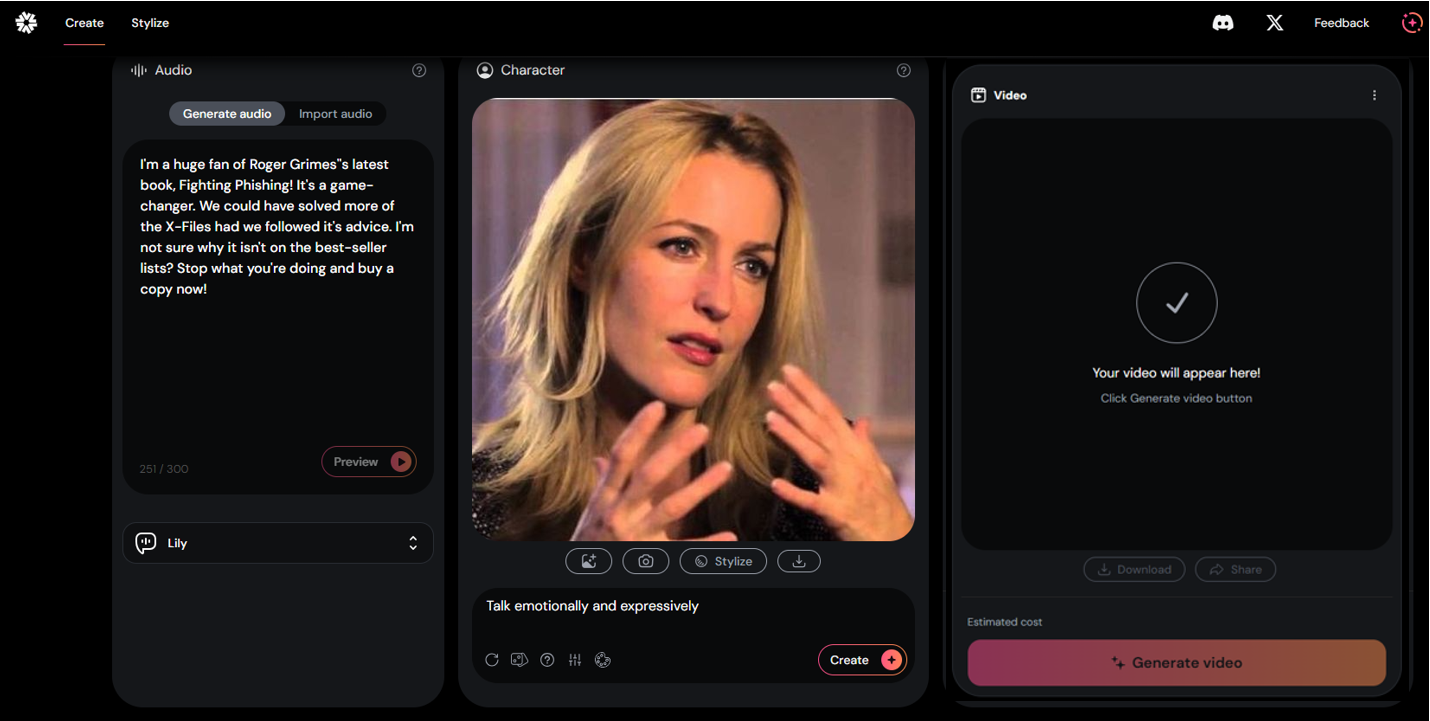Open the sliders settings icon in prompt box
This screenshot has width=1430, height=721.
(x=575, y=660)
